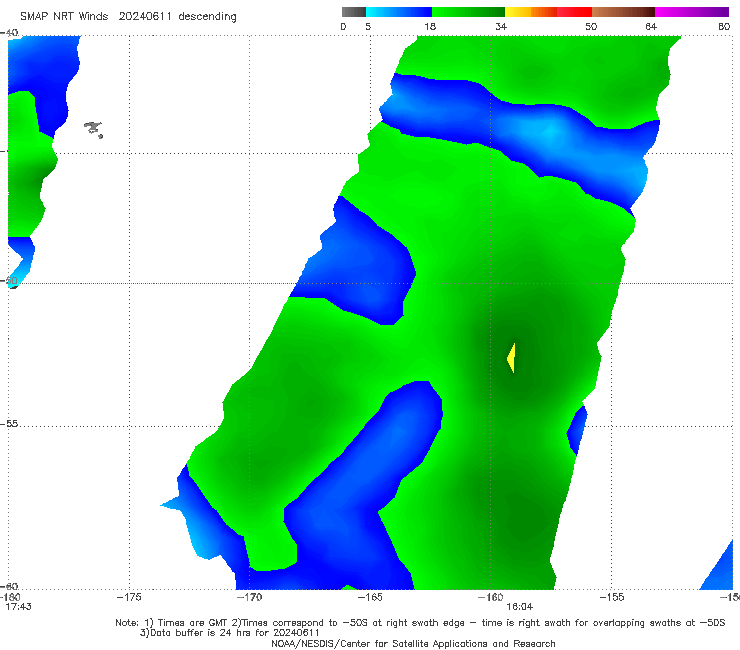Image resolution: width=740 pixels, height=650 pixels.
Task: Click the magenta-purple segment of the color bar
Action: pos(692,12)
